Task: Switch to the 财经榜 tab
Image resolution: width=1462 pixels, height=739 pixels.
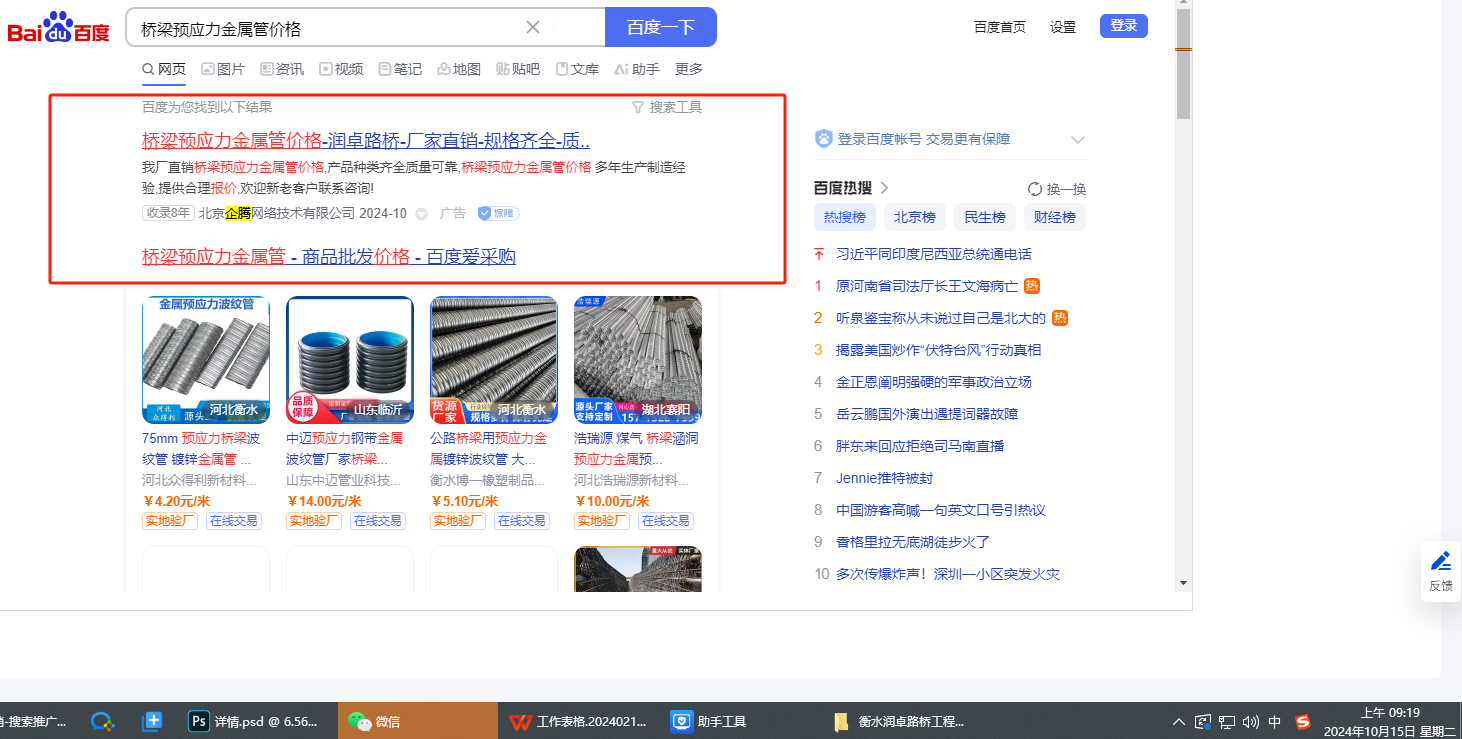Action: pyautogui.click(x=1055, y=217)
